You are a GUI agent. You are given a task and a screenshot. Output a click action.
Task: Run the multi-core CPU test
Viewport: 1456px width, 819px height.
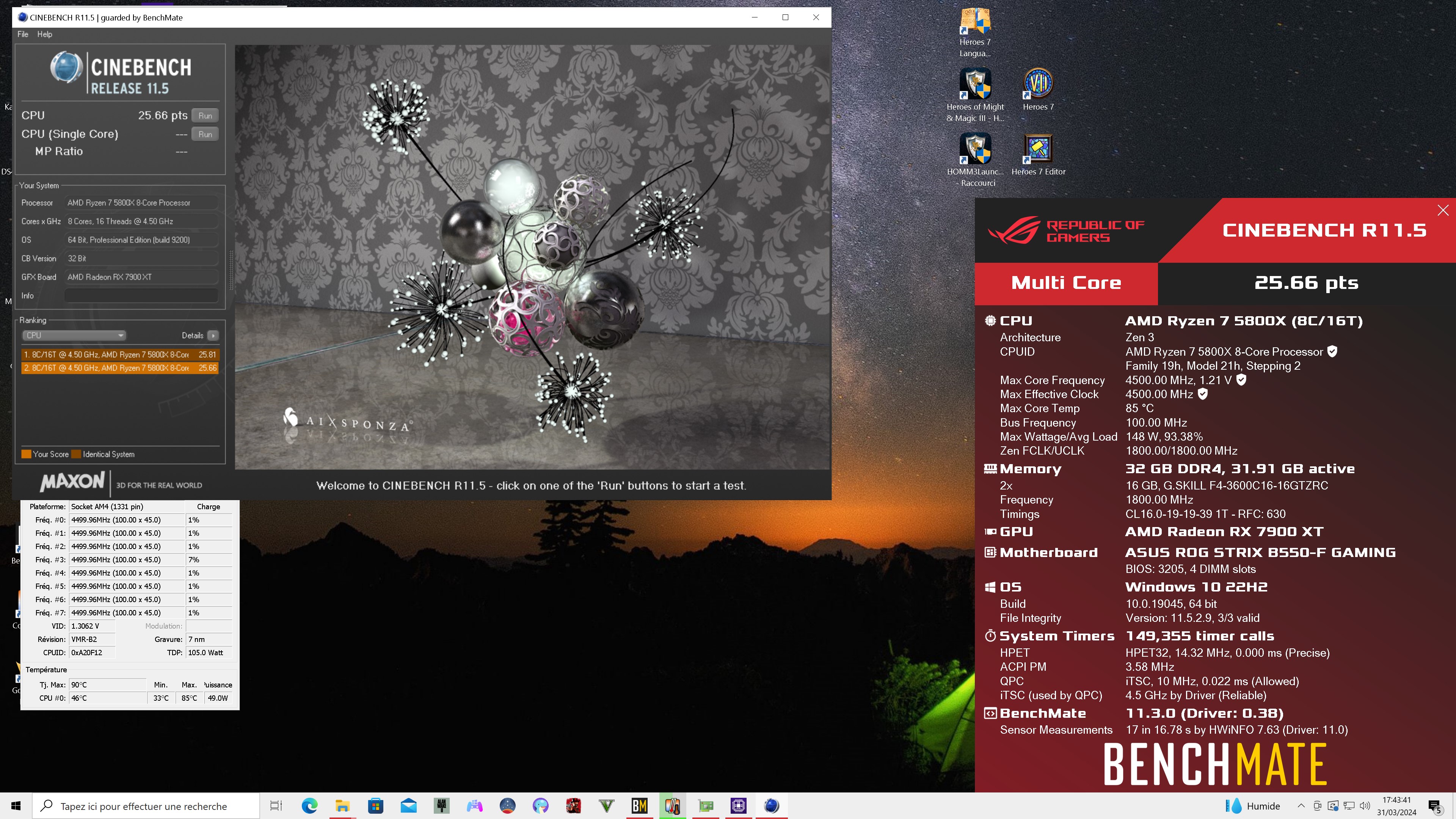pos(205,115)
